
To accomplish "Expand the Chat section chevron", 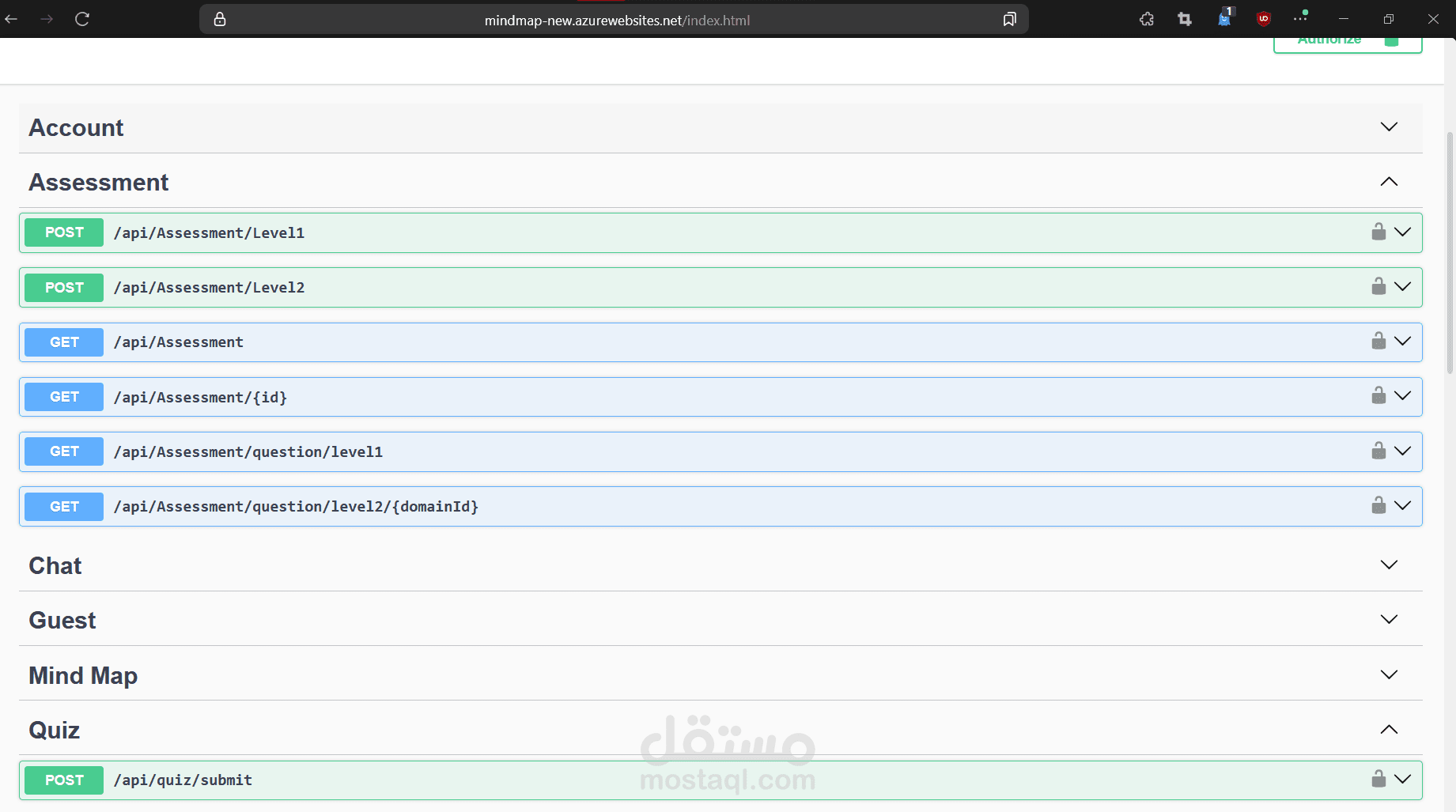I will point(1389,565).
